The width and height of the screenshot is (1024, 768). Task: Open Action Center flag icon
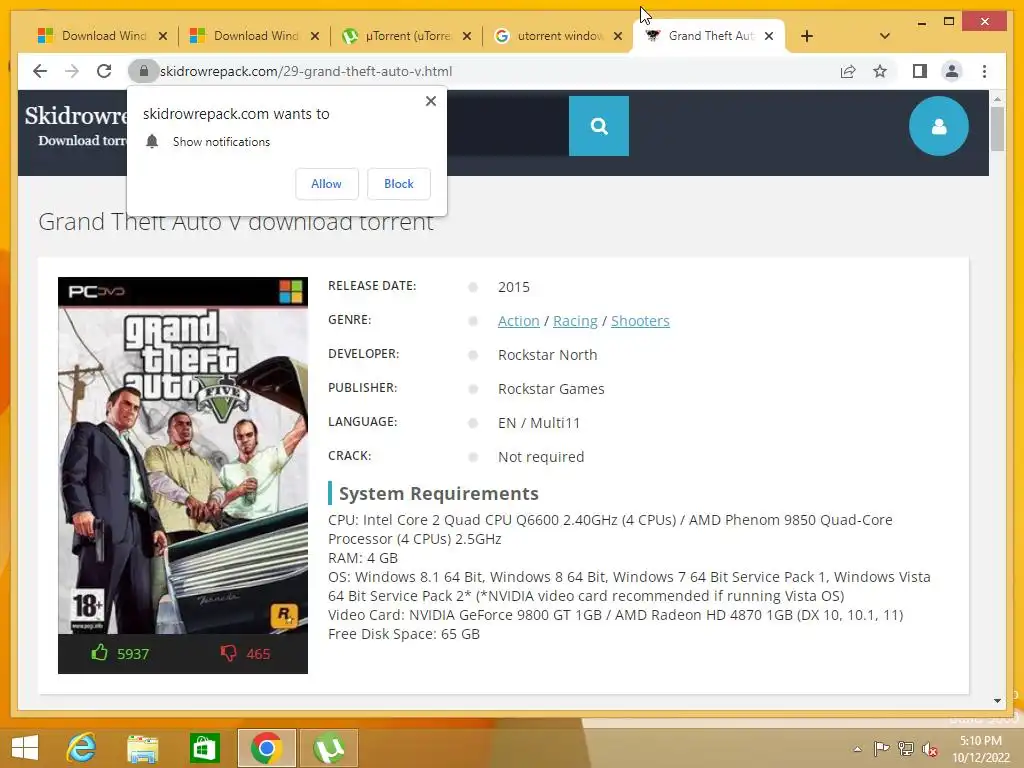tap(881, 749)
